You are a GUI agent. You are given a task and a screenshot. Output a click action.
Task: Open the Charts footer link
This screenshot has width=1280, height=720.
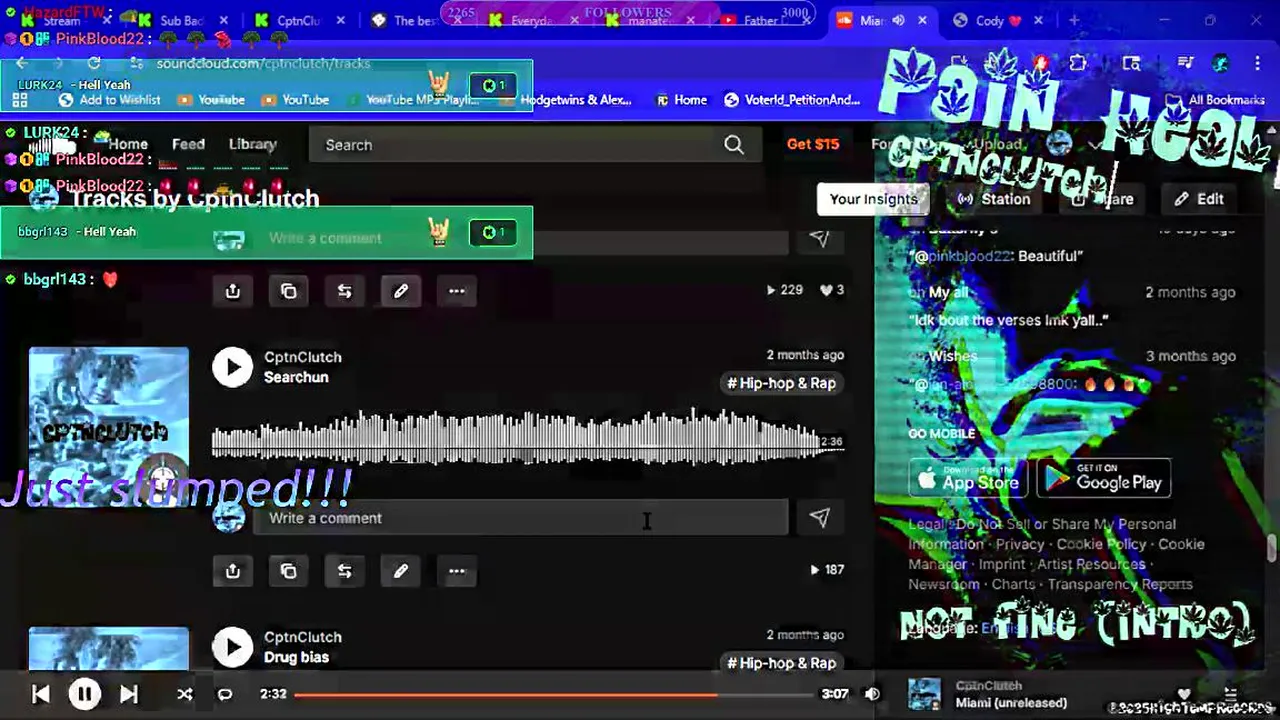pyautogui.click(x=1013, y=584)
